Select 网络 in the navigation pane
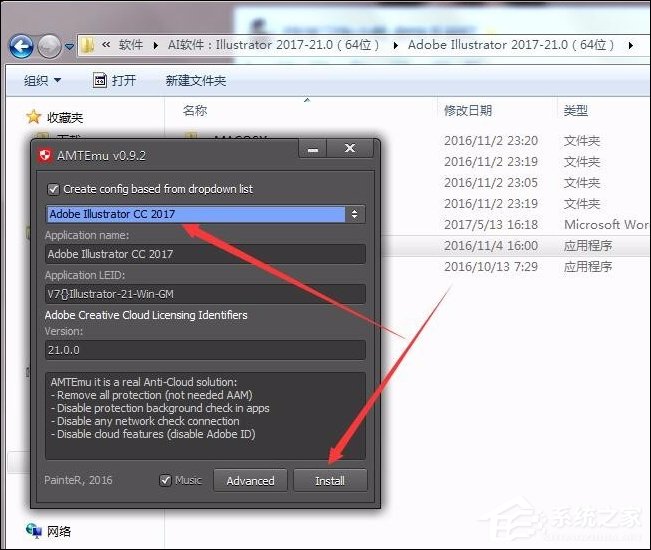This screenshot has height=550, width=651. tap(59, 531)
